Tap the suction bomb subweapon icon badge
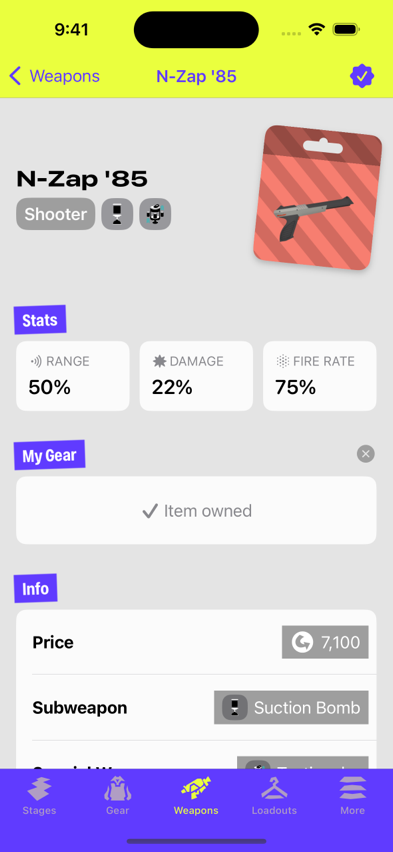This screenshot has height=852, width=393. (117, 214)
